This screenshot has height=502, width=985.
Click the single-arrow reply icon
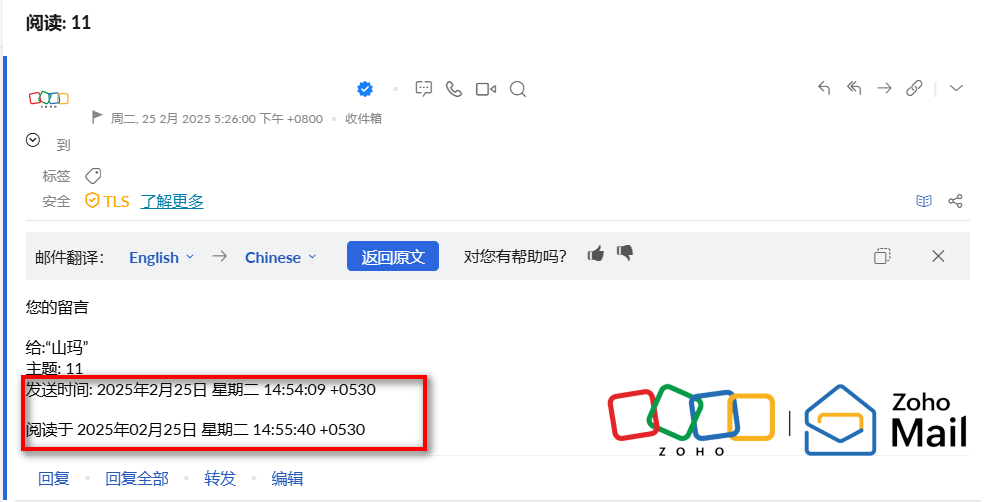(x=824, y=88)
